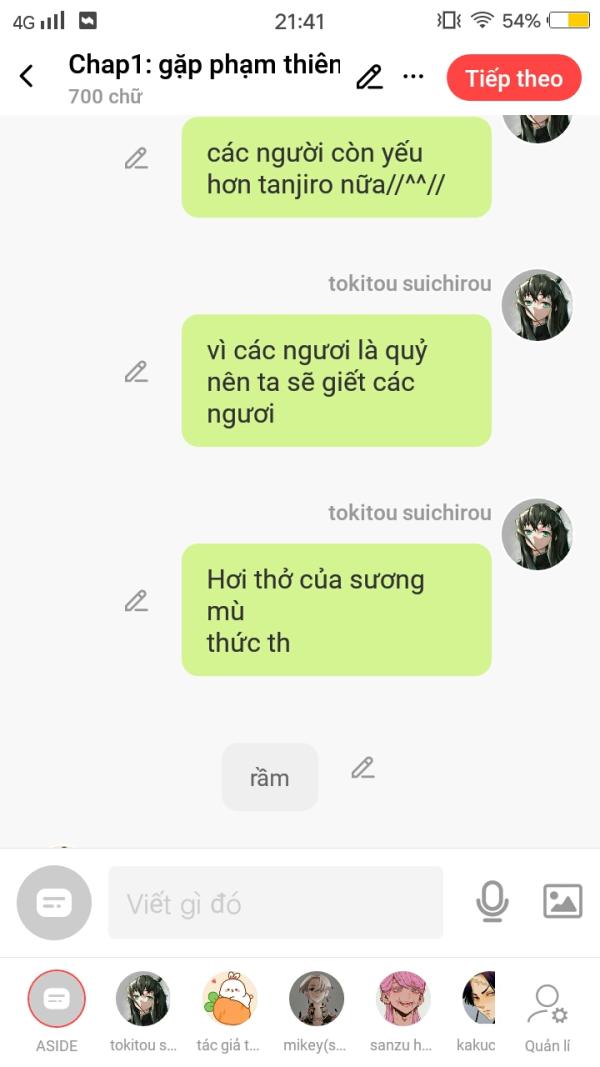Viewport: 600px width, 1067px height.
Task: Edit the 'Hơi thở của sương mù' message
Action: (136, 602)
